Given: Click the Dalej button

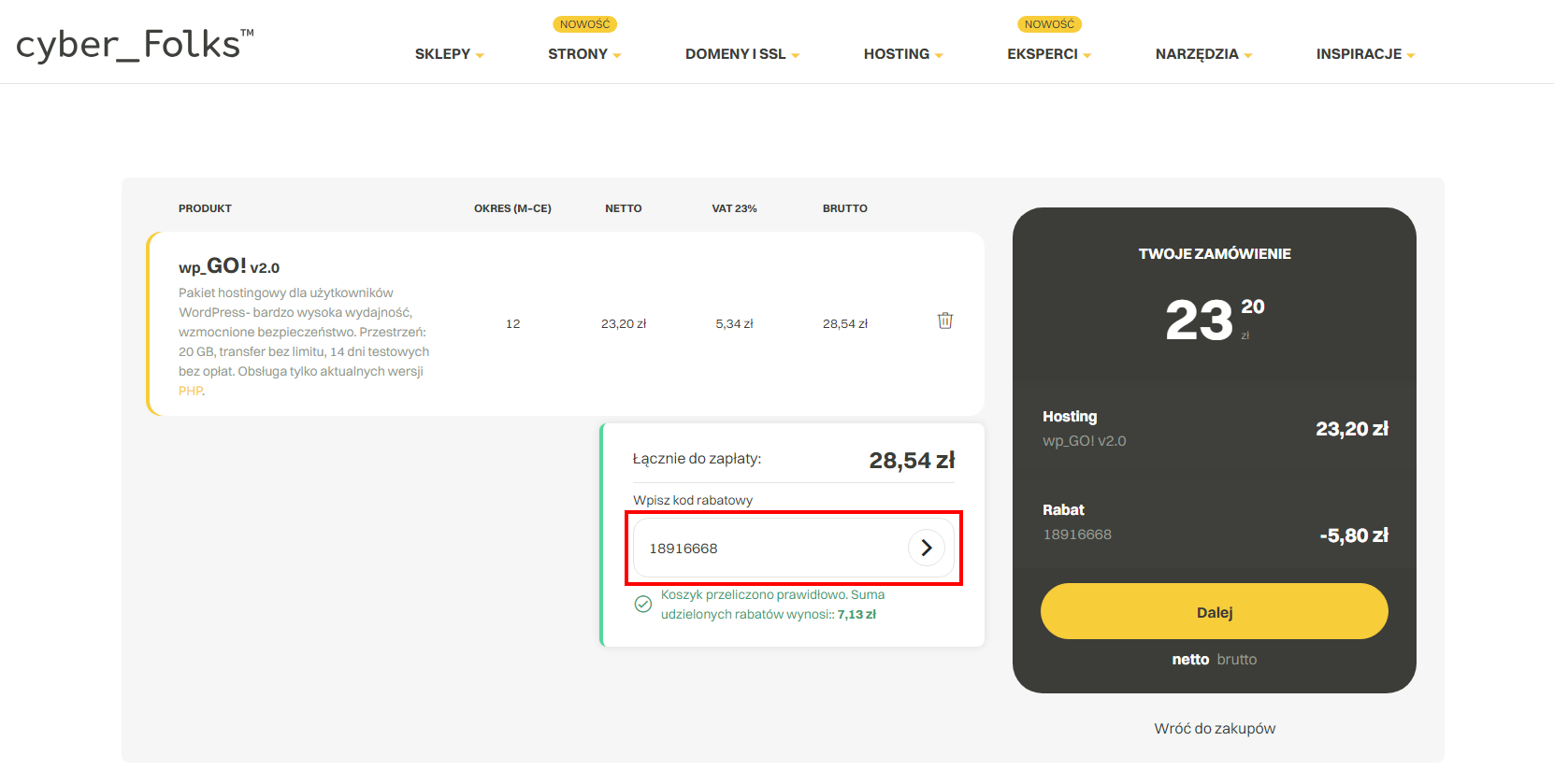Looking at the screenshot, I should pos(1215,611).
